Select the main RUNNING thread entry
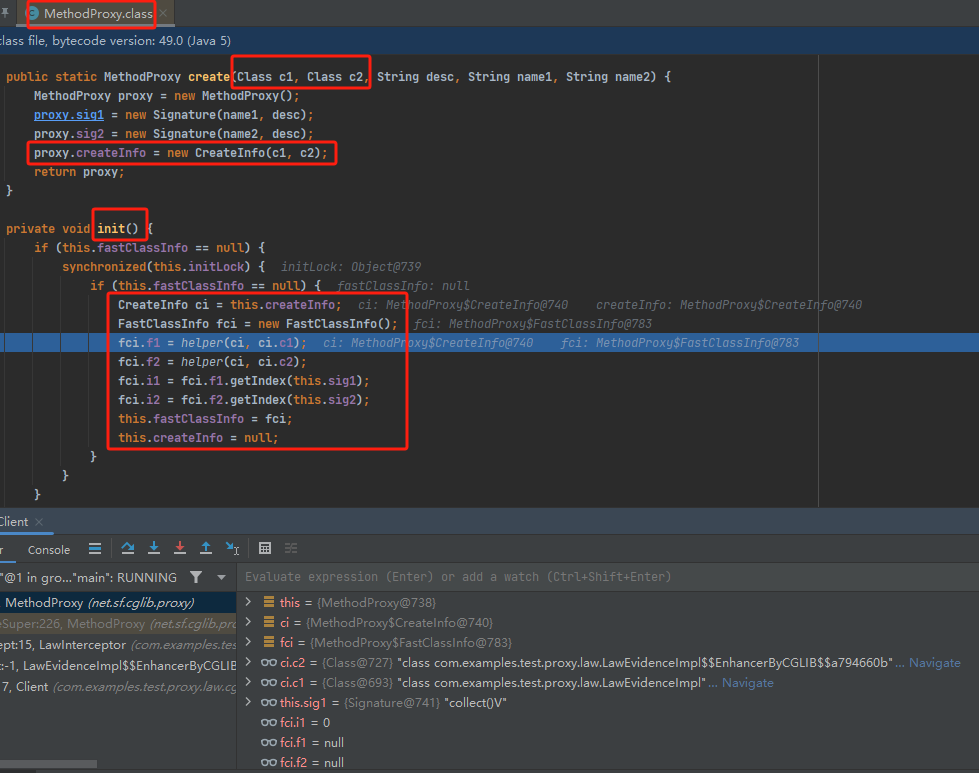Viewport: 979px width, 773px height. pyautogui.click(x=91, y=578)
